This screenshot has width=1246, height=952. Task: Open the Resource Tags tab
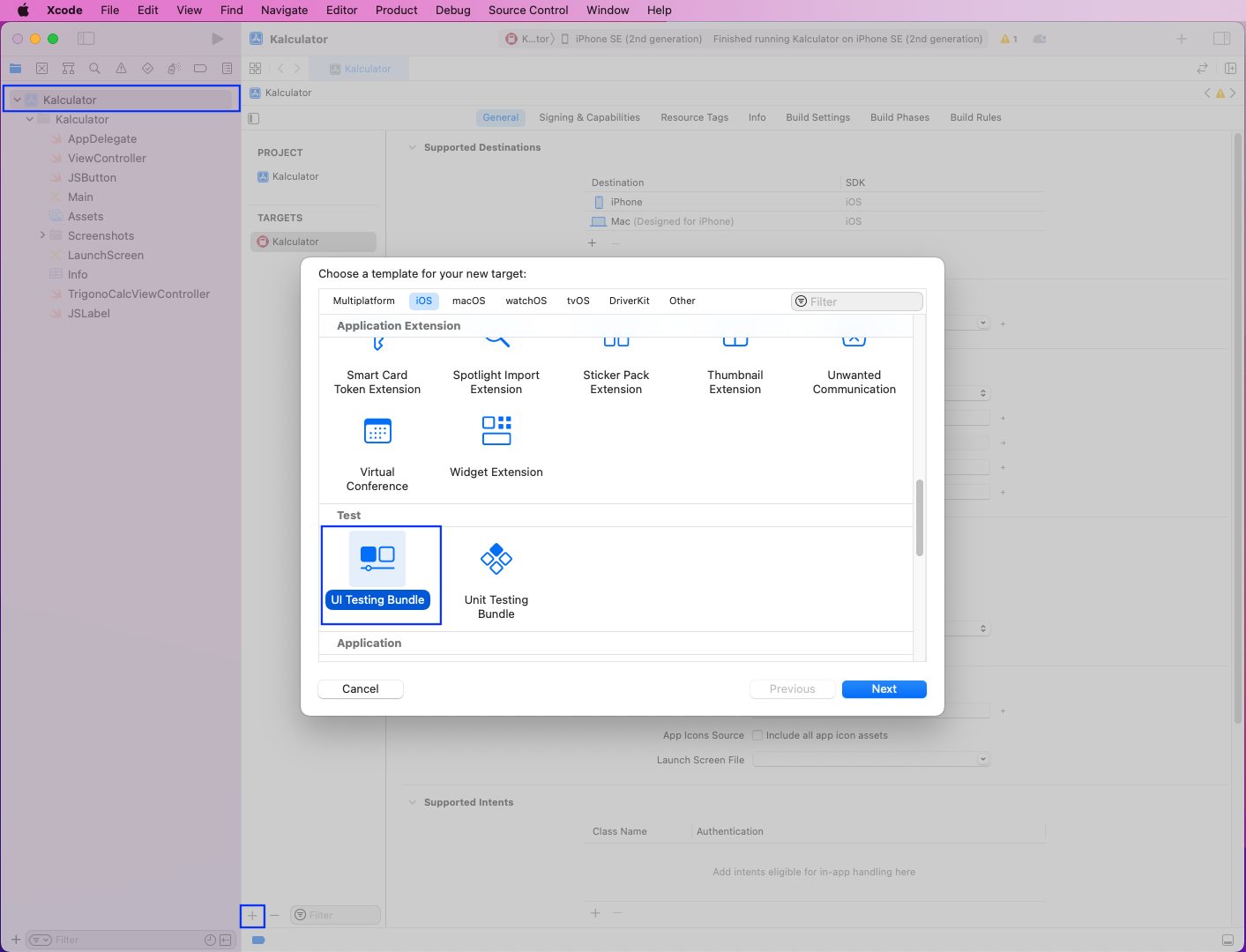695,117
